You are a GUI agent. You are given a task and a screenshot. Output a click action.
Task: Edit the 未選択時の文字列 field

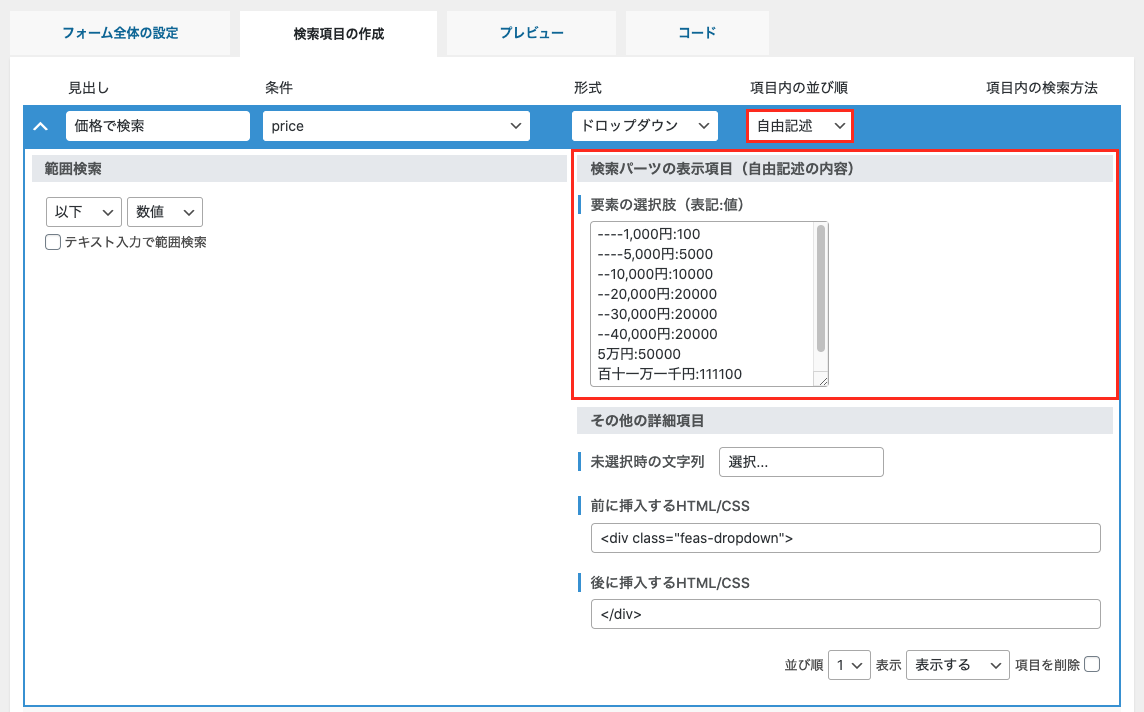pos(801,463)
